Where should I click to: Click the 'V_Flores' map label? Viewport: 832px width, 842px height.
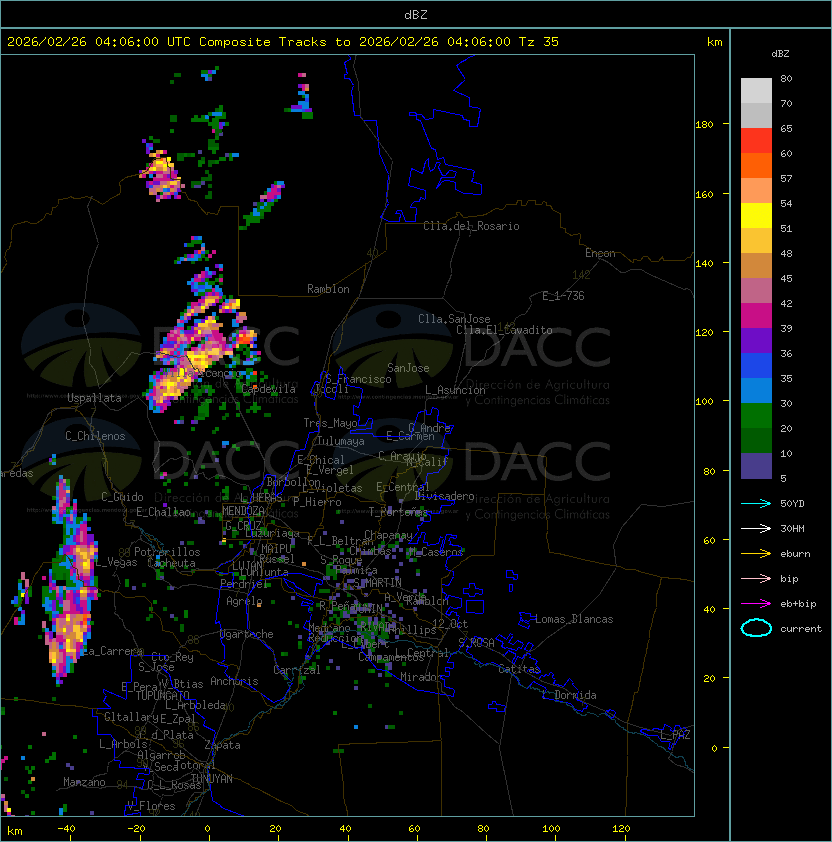[x=151, y=805]
